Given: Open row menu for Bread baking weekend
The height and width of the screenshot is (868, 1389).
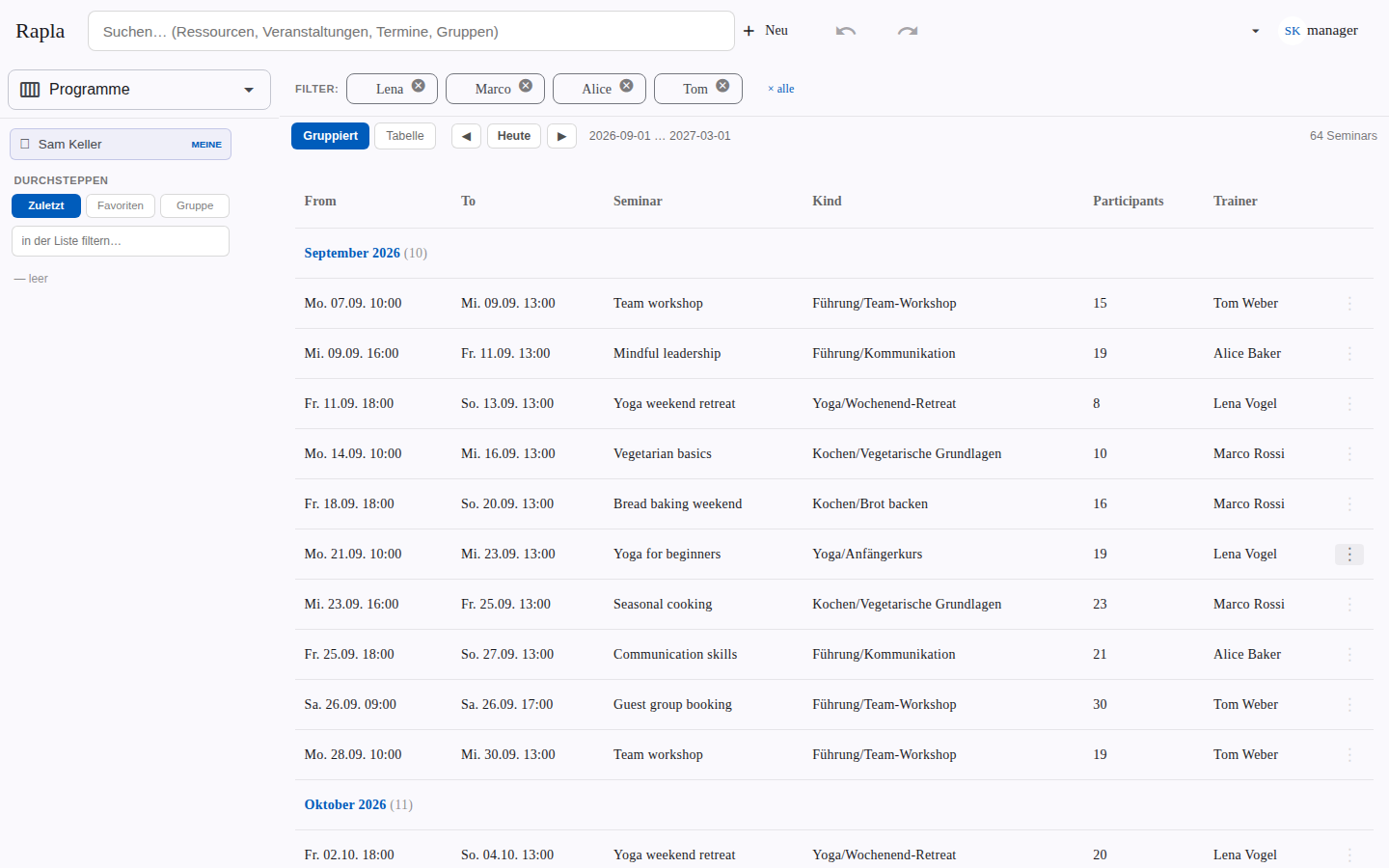Looking at the screenshot, I should pyautogui.click(x=1349, y=503).
